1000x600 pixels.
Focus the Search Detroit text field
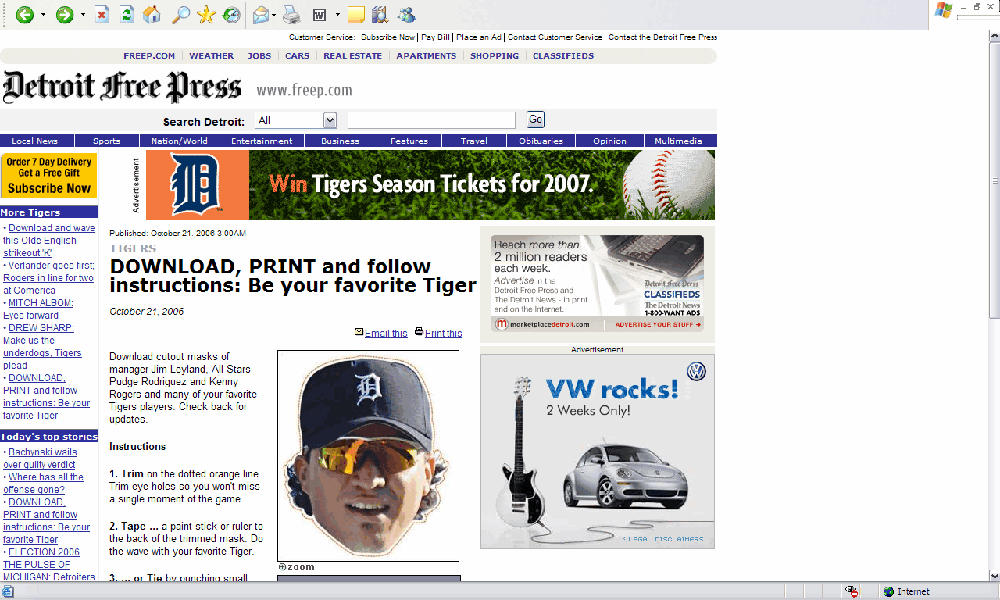431,120
